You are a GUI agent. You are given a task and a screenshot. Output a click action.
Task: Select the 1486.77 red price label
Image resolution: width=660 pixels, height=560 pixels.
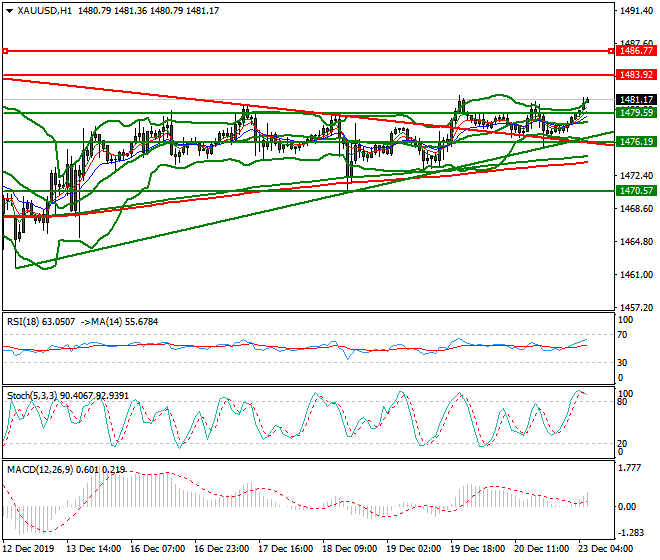[636, 51]
